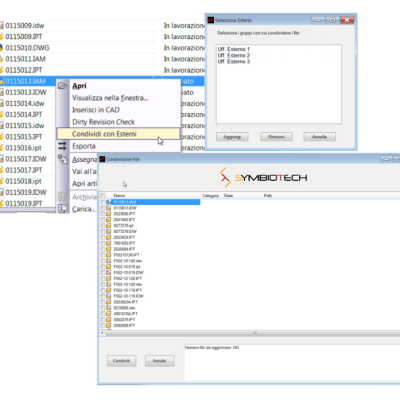The height and width of the screenshot is (400, 400).
Task: Click the part icon of F55210126.IPT
Action: click(x=108, y=255)
